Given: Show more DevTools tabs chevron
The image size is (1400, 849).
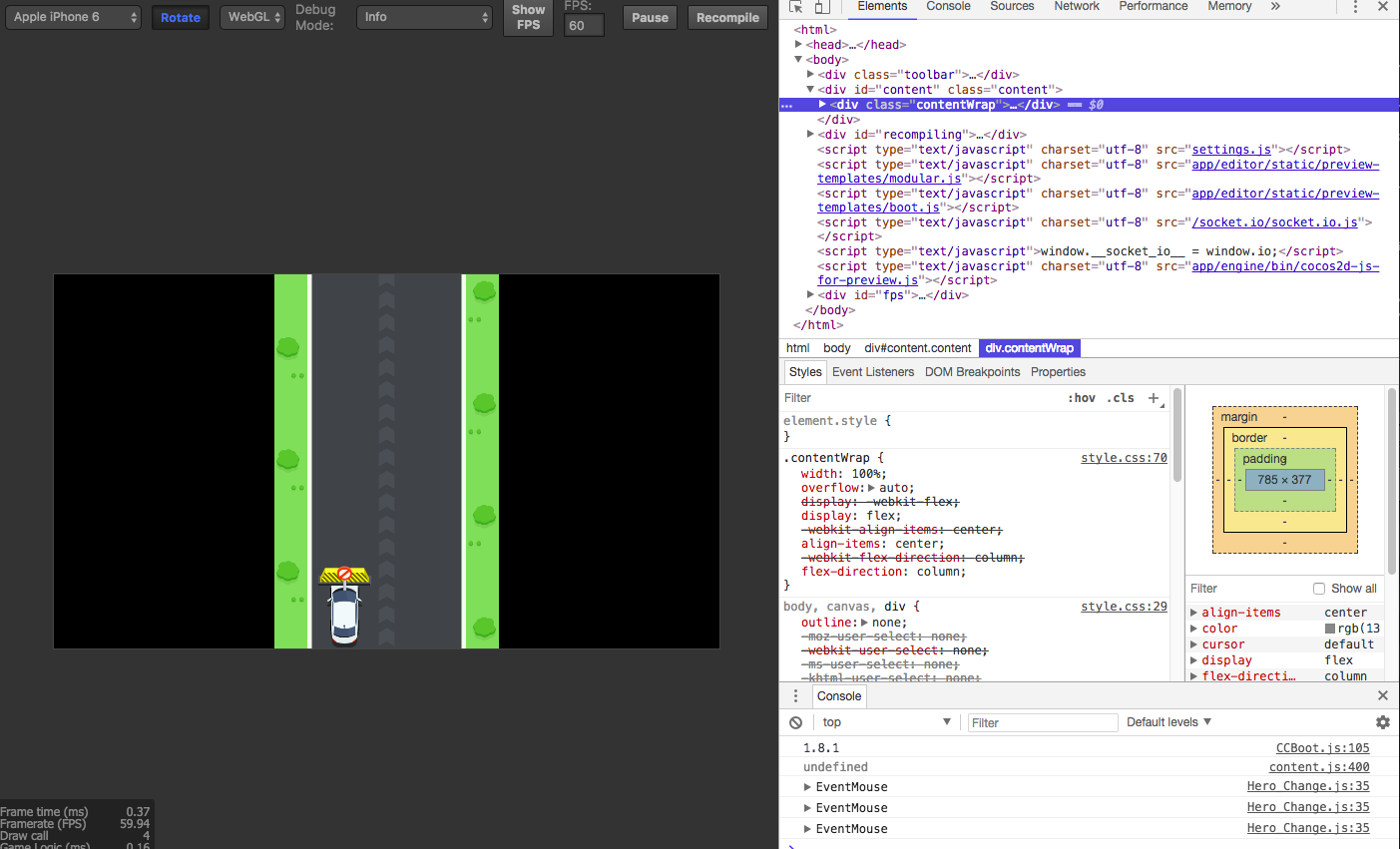Looking at the screenshot, I should [x=1275, y=6].
